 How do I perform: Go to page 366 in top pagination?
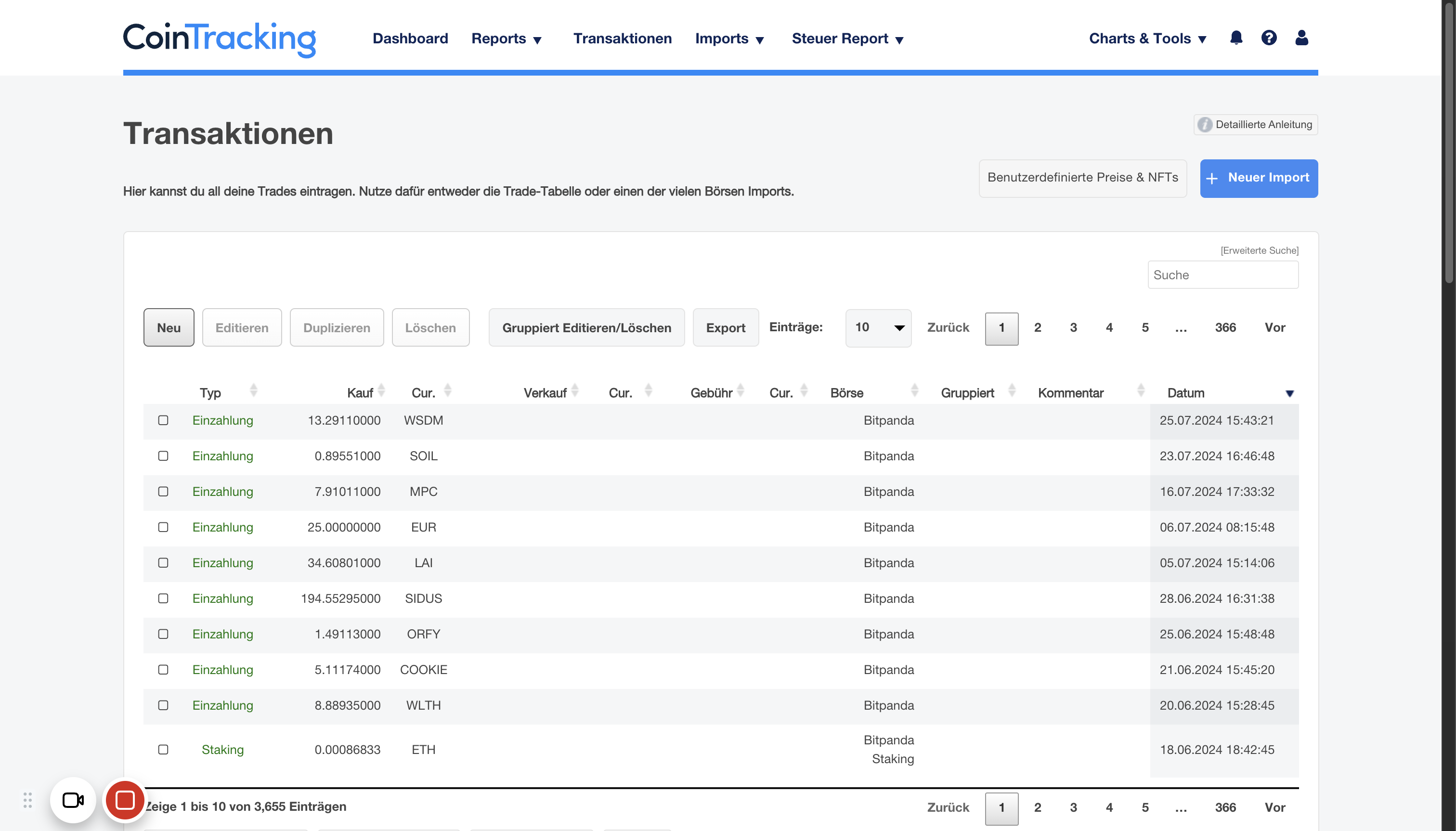coord(1225,327)
